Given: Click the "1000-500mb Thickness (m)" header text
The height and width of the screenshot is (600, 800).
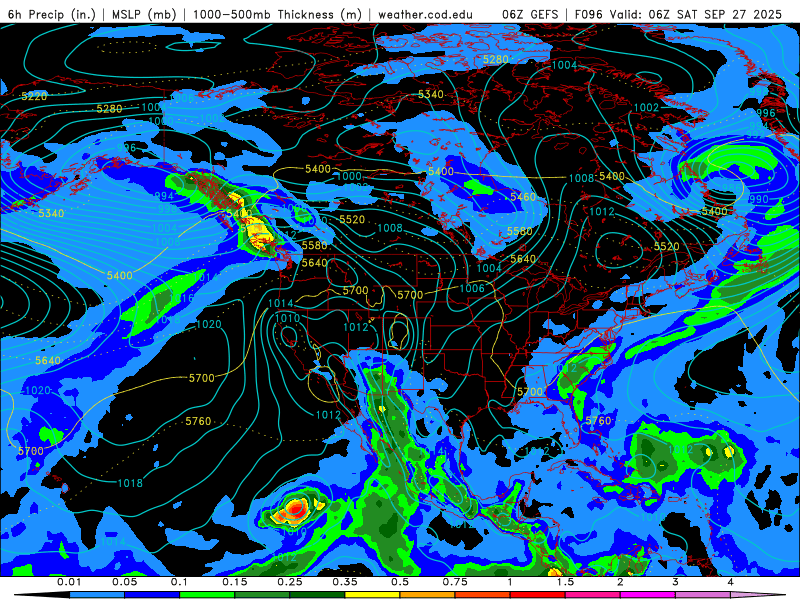Looking at the screenshot, I should (277, 14).
